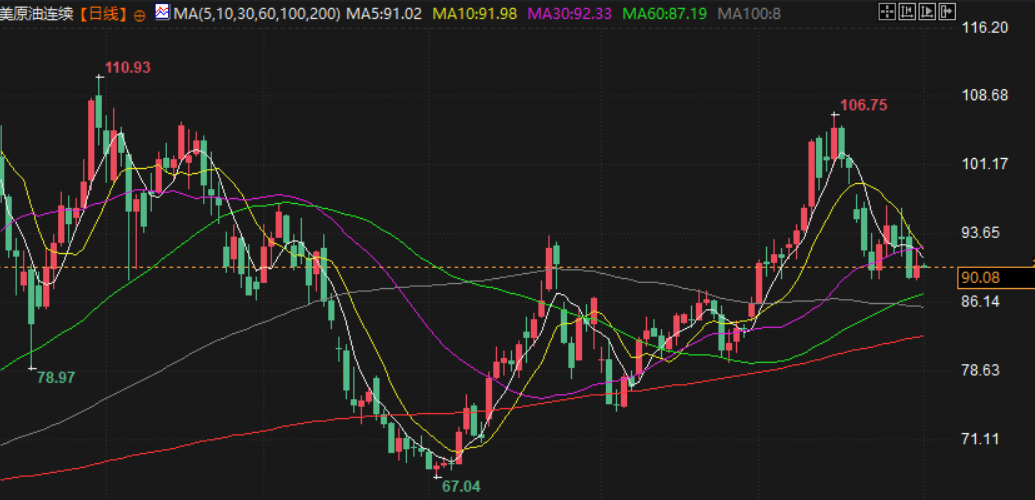The height and width of the screenshot is (500, 1035).
Task: Click the 78.97 low price marker
Action: coord(56,378)
